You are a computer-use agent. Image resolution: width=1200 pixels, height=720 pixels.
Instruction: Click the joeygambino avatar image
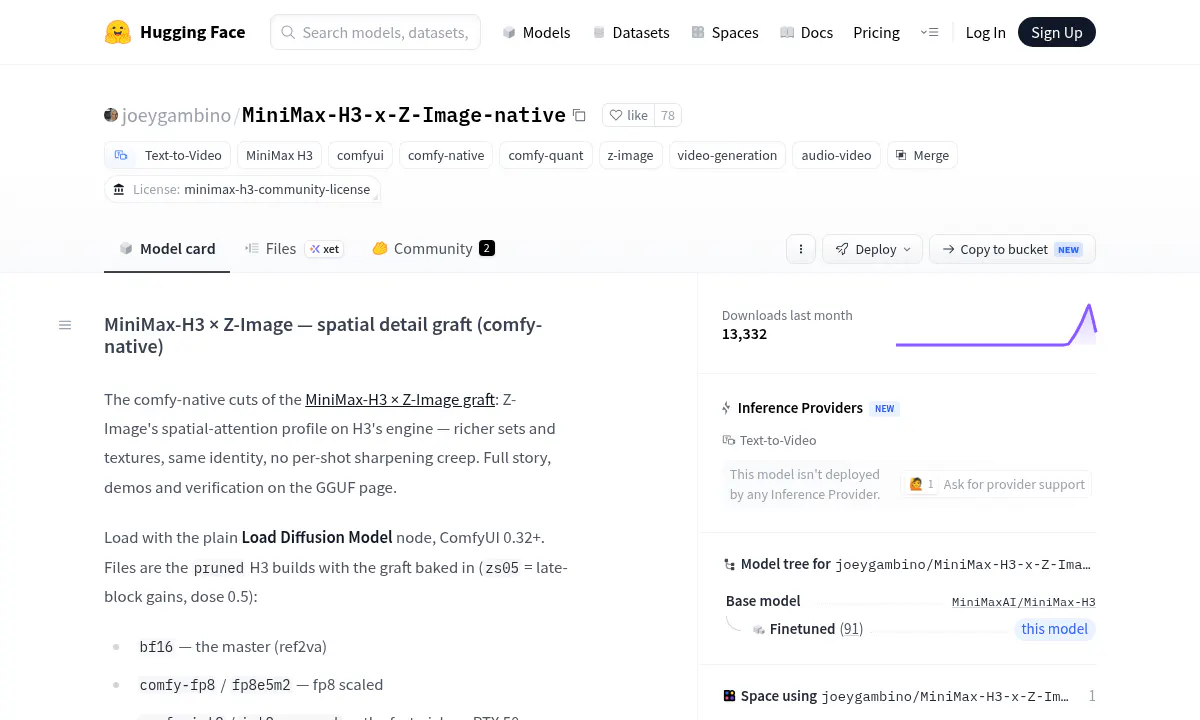[x=111, y=115]
